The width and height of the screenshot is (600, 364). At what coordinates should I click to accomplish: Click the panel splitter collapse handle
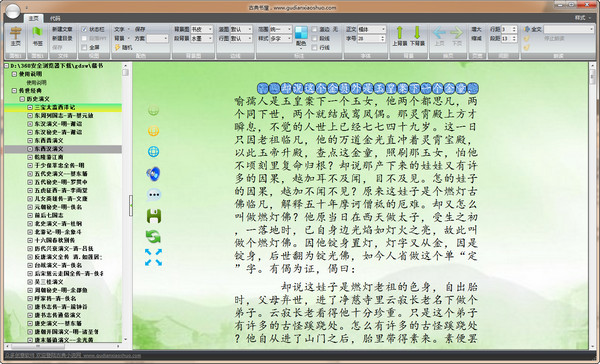click(130, 206)
